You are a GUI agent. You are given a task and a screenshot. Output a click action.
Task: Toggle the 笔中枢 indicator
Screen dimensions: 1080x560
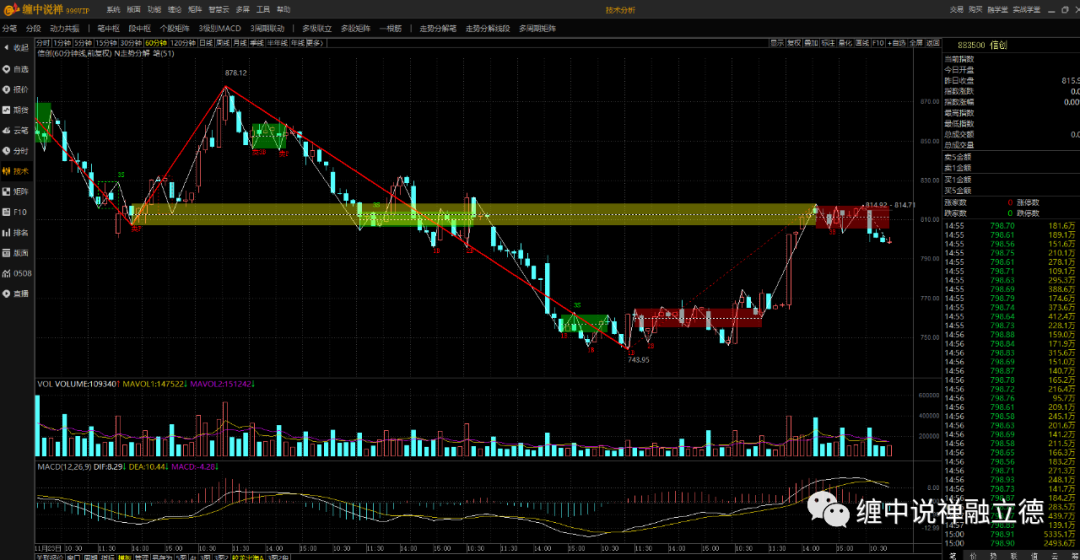(108, 28)
